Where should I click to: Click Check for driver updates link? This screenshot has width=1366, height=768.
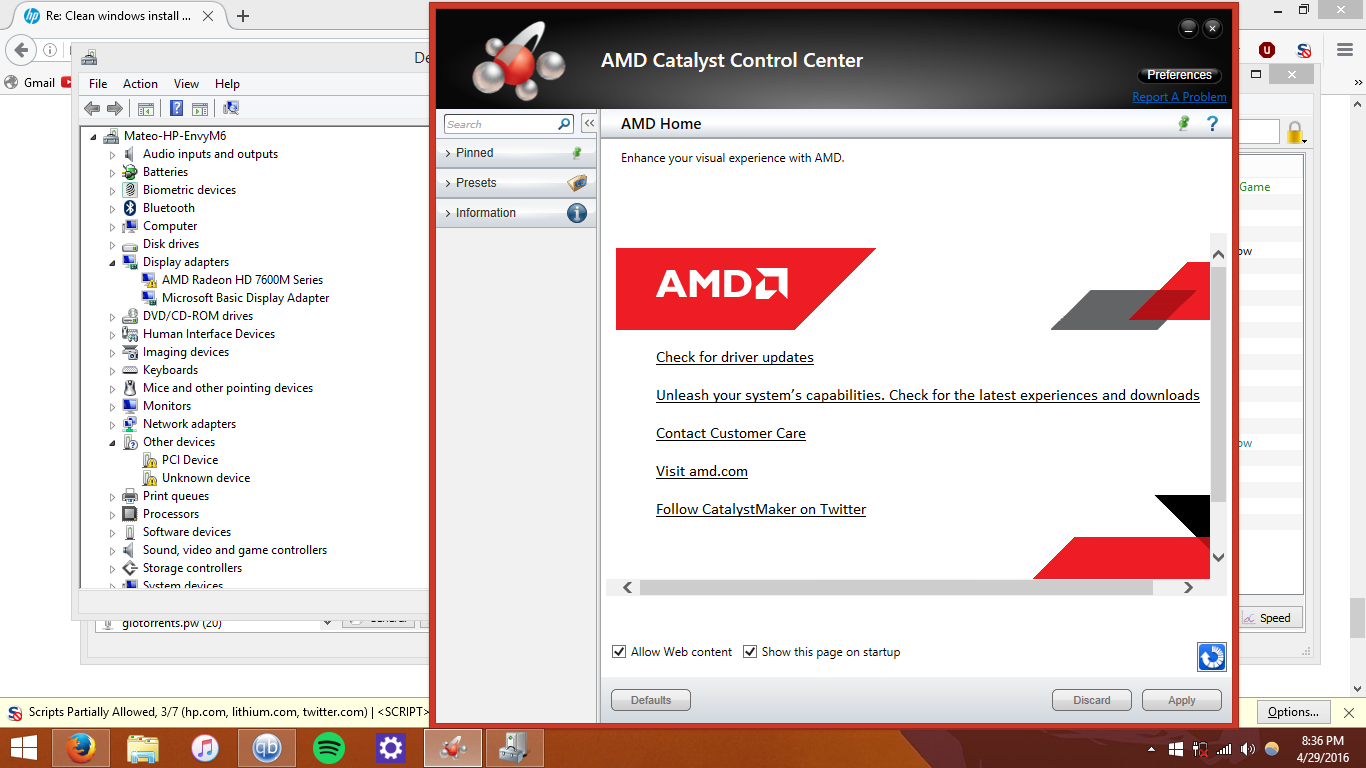click(x=735, y=357)
